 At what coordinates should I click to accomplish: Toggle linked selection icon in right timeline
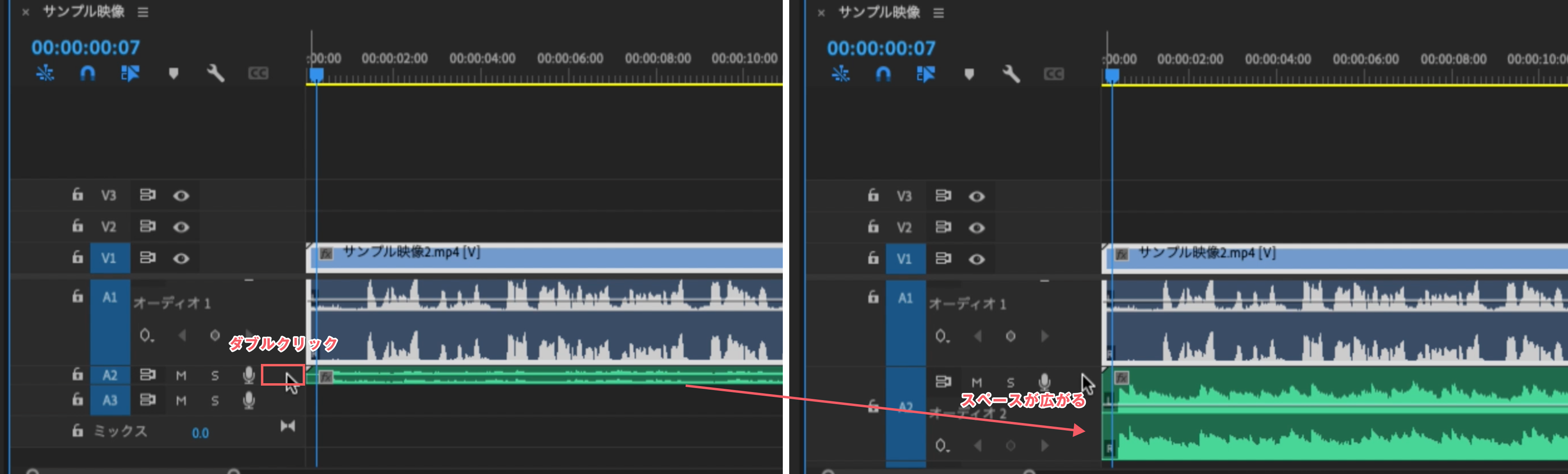tap(926, 74)
